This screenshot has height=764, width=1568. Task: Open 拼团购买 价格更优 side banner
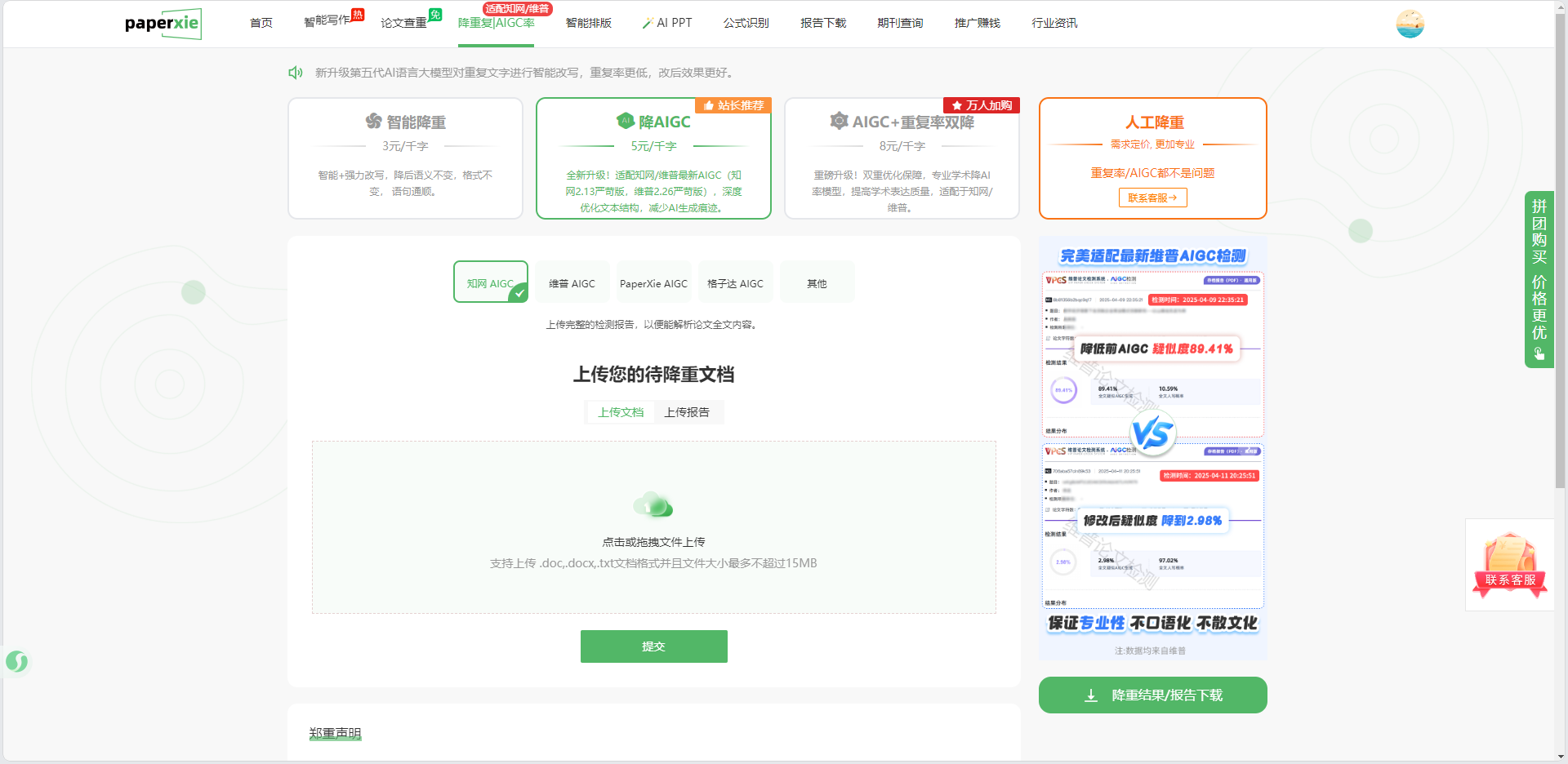pos(1539,279)
